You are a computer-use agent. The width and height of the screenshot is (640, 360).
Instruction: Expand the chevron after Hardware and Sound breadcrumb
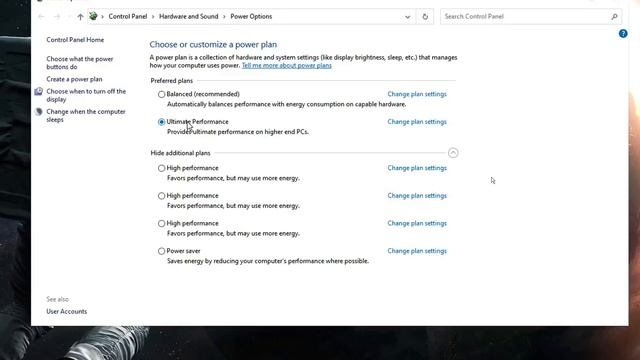224,17
